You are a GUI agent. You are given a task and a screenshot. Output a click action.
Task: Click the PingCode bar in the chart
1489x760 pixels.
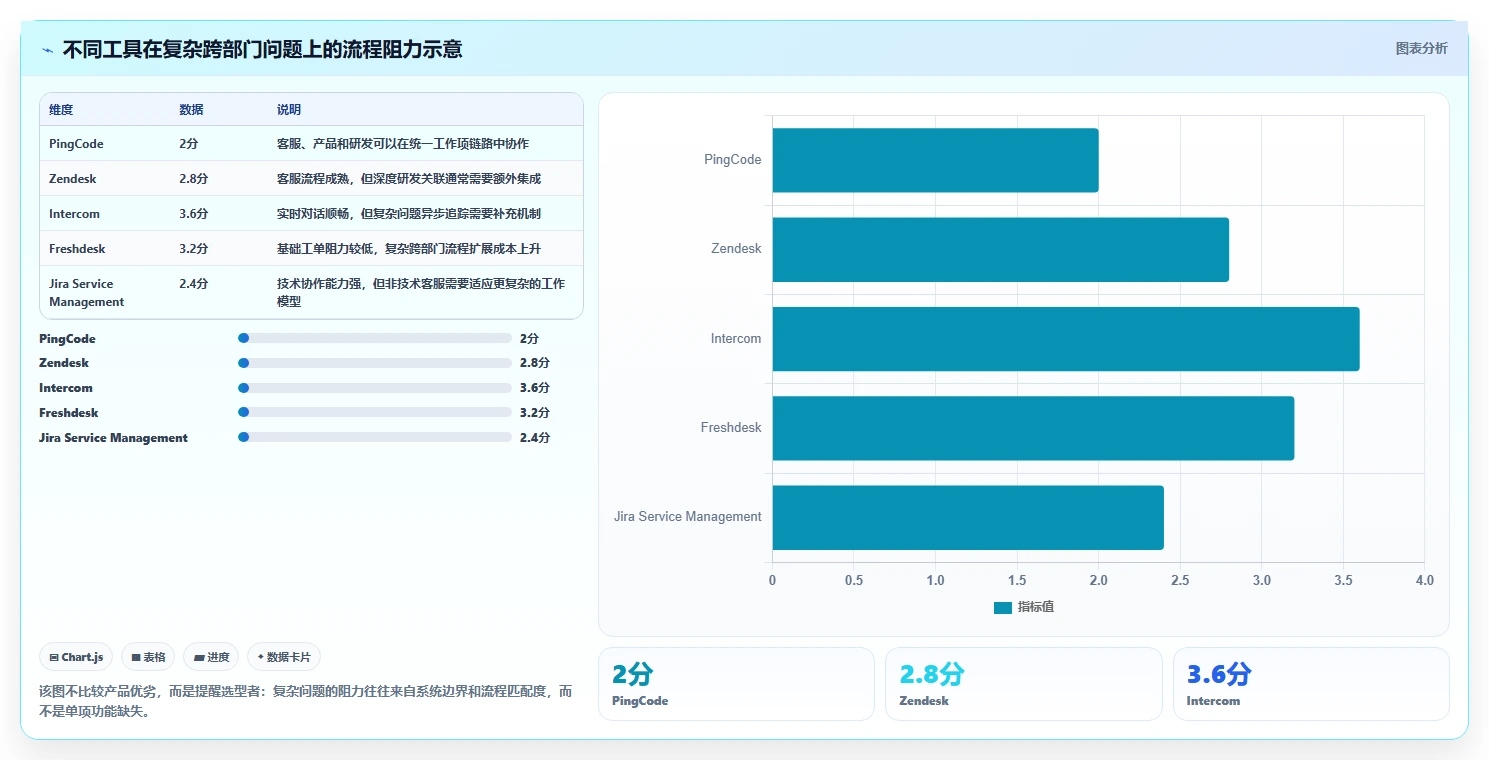pos(935,160)
